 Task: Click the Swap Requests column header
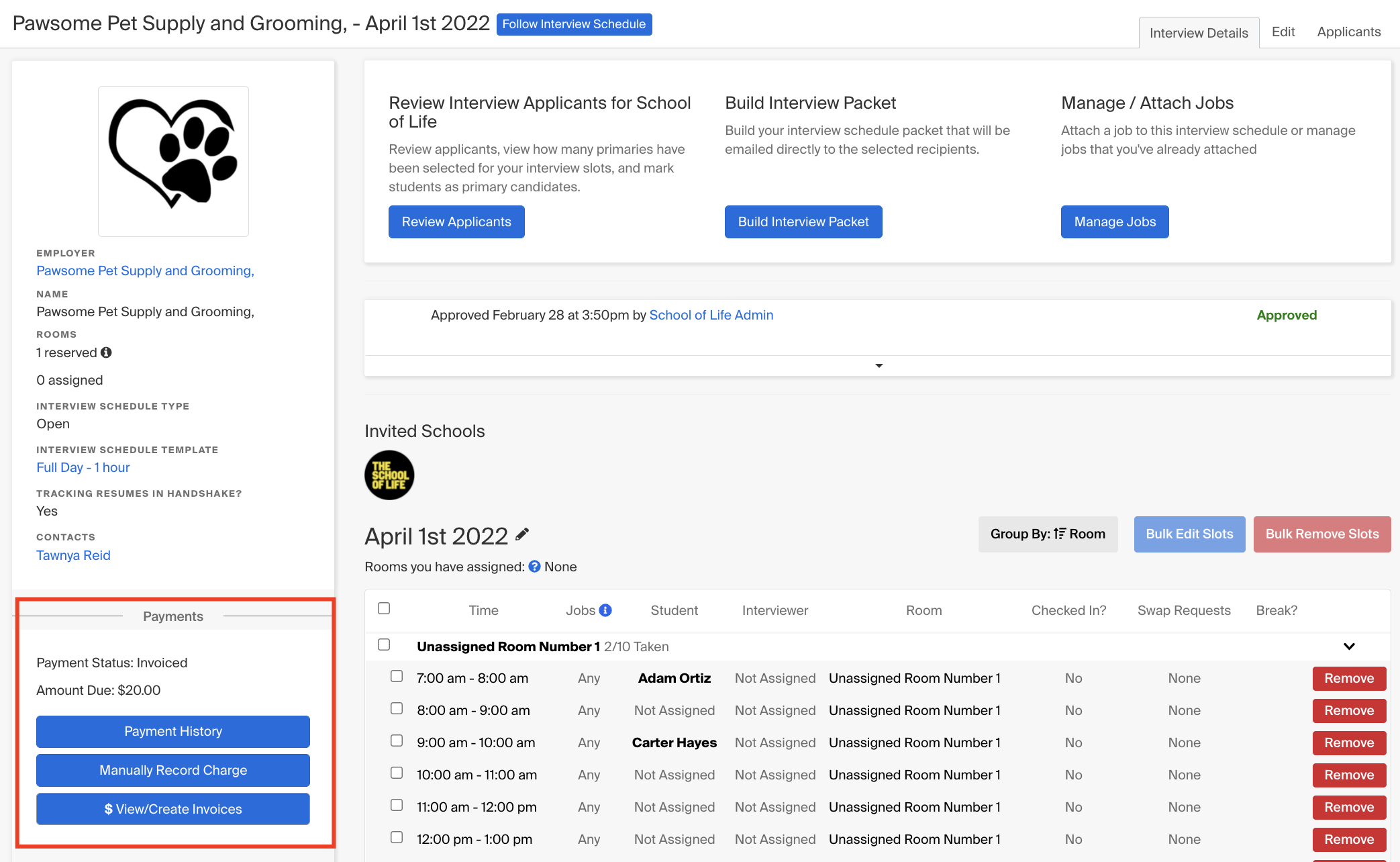point(1184,610)
